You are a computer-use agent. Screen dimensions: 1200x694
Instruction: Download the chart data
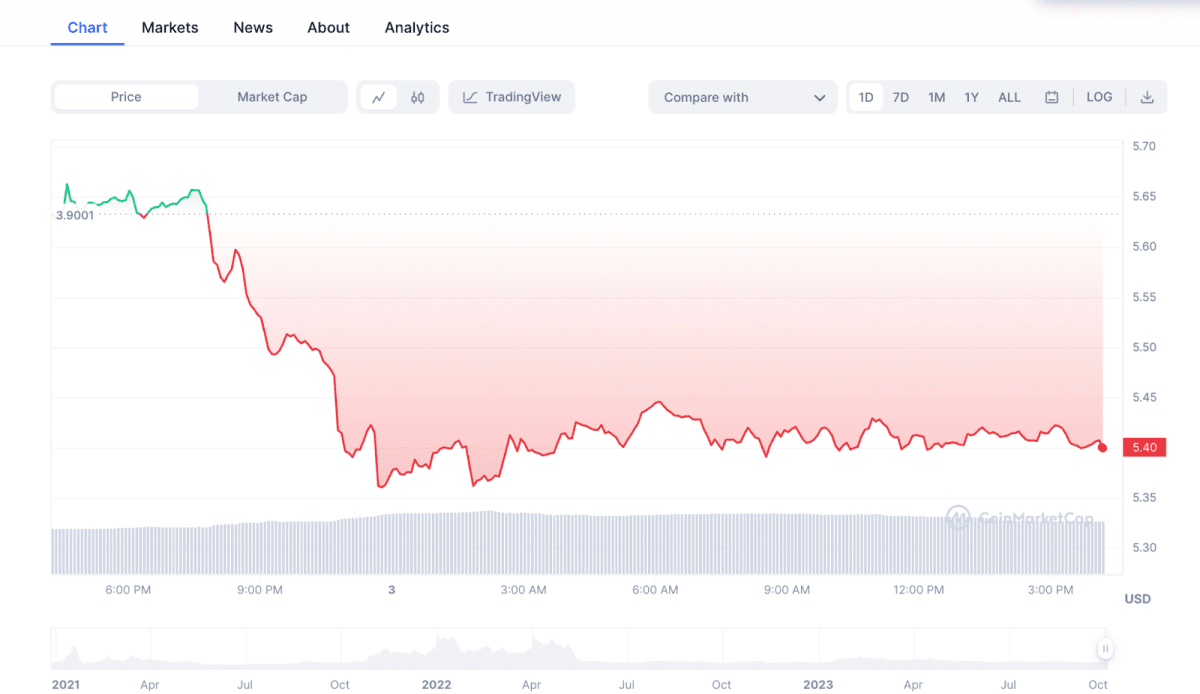[x=1146, y=97]
